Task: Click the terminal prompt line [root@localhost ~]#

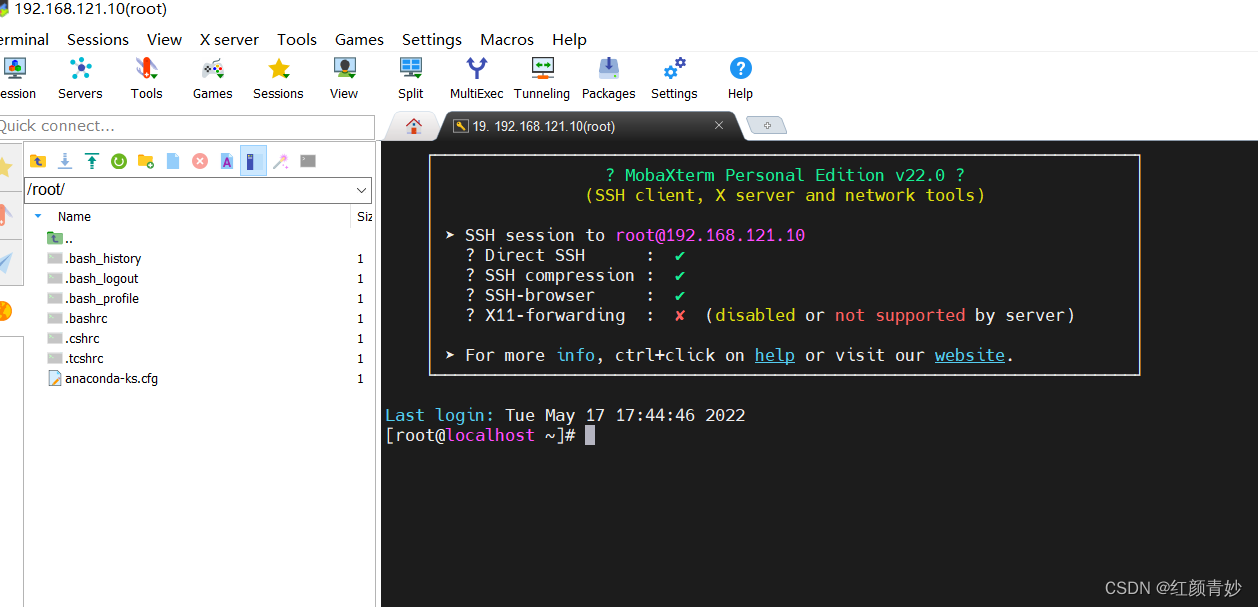Action: pyautogui.click(x=480, y=435)
